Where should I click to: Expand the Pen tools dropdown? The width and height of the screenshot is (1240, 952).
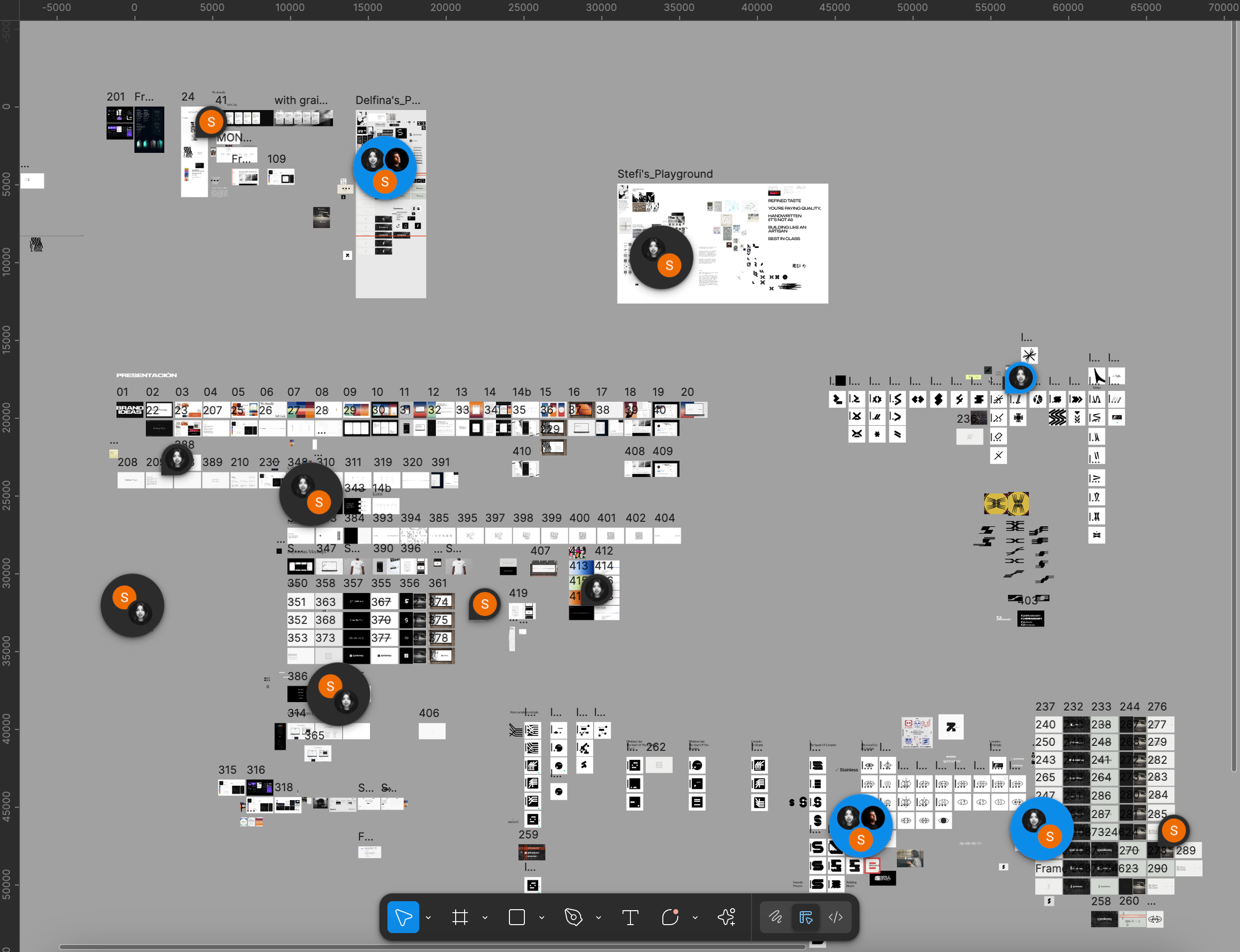598,917
